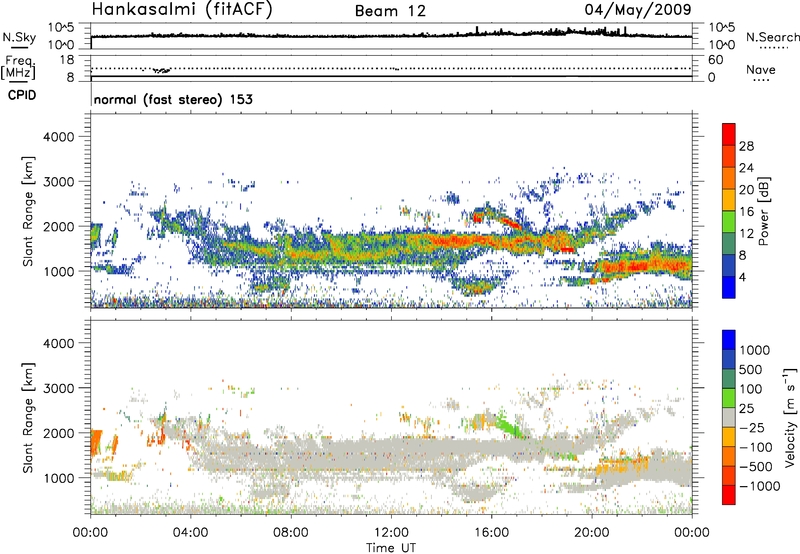This screenshot has height=554, width=800.
Task: Pick the bright blue bottom segment of power colorbar
Action: [x=729, y=288]
